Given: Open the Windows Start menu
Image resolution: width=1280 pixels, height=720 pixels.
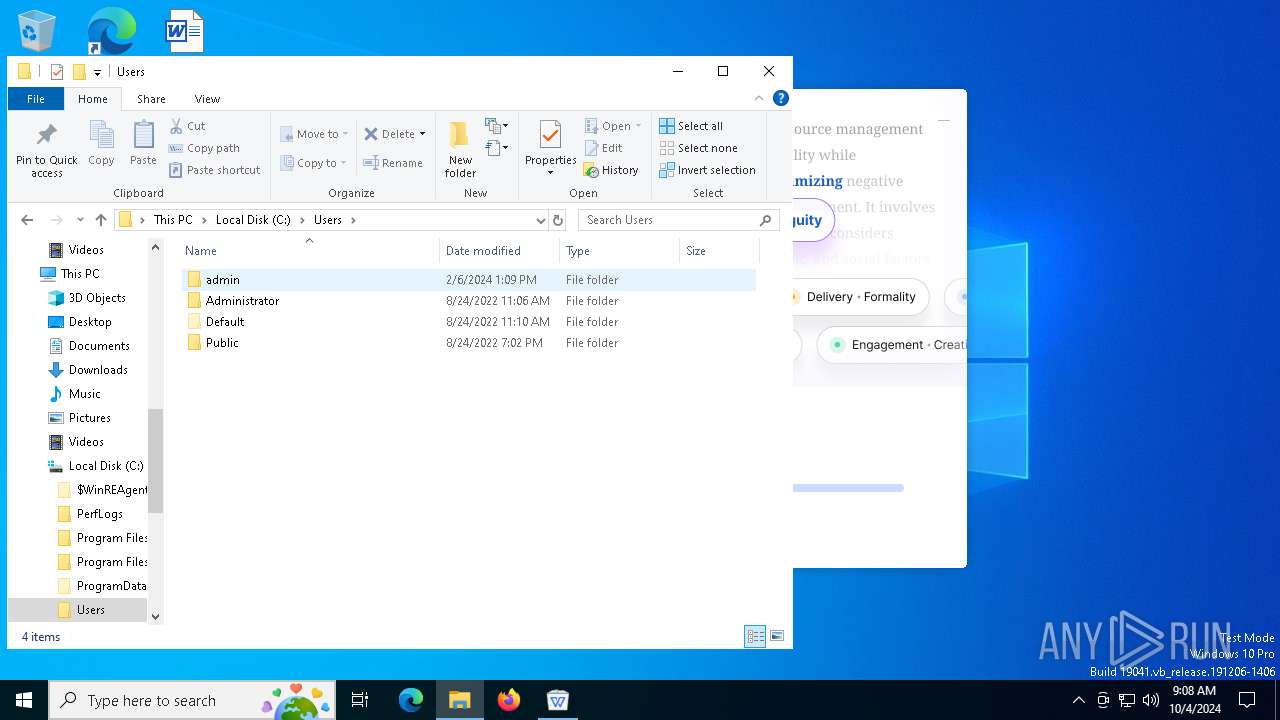Looking at the screenshot, I should coord(24,700).
